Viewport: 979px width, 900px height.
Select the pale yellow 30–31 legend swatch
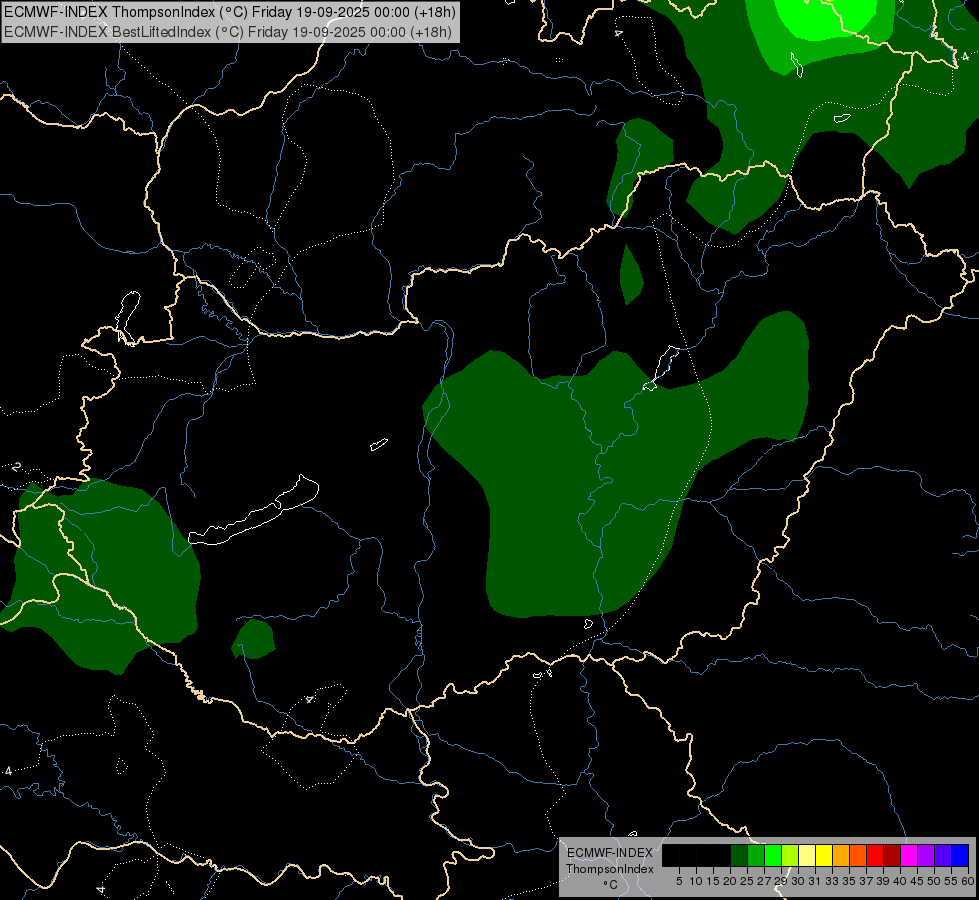click(x=807, y=855)
